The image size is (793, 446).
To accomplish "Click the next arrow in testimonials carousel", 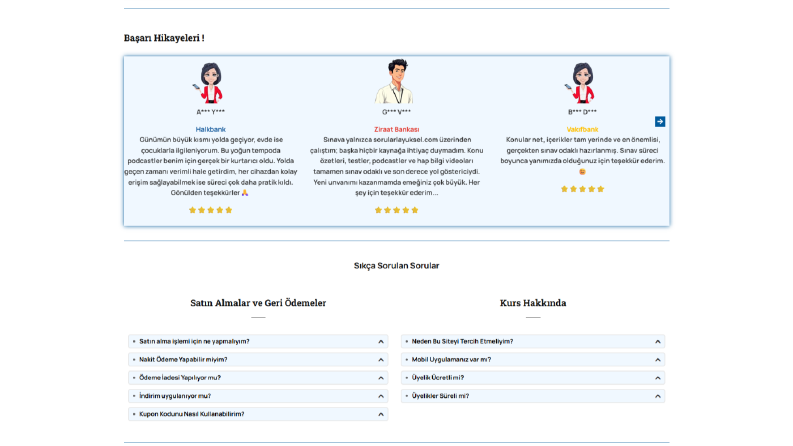I will tap(659, 121).
